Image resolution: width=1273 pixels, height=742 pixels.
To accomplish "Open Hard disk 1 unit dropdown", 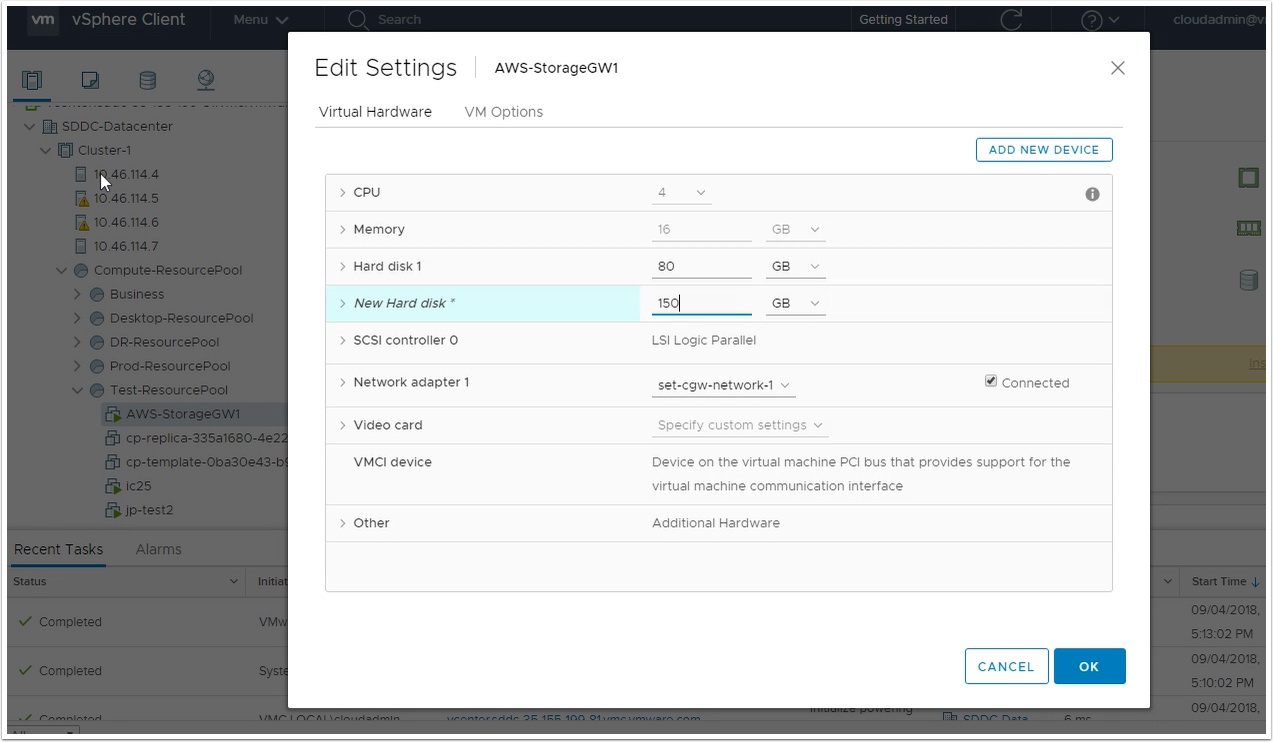I will [796, 266].
